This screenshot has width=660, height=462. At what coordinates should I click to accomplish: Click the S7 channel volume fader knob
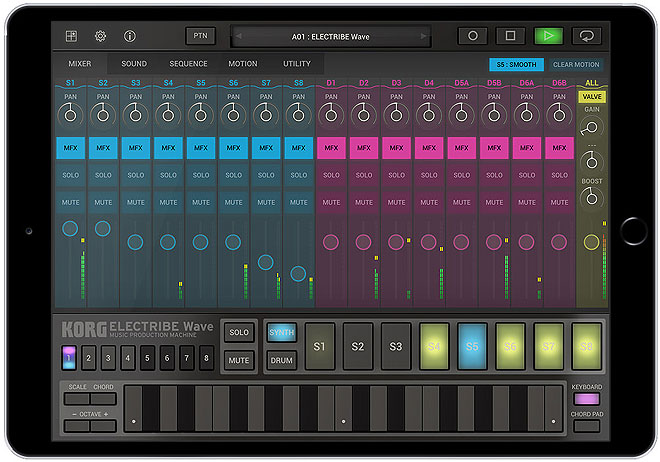pos(266,262)
